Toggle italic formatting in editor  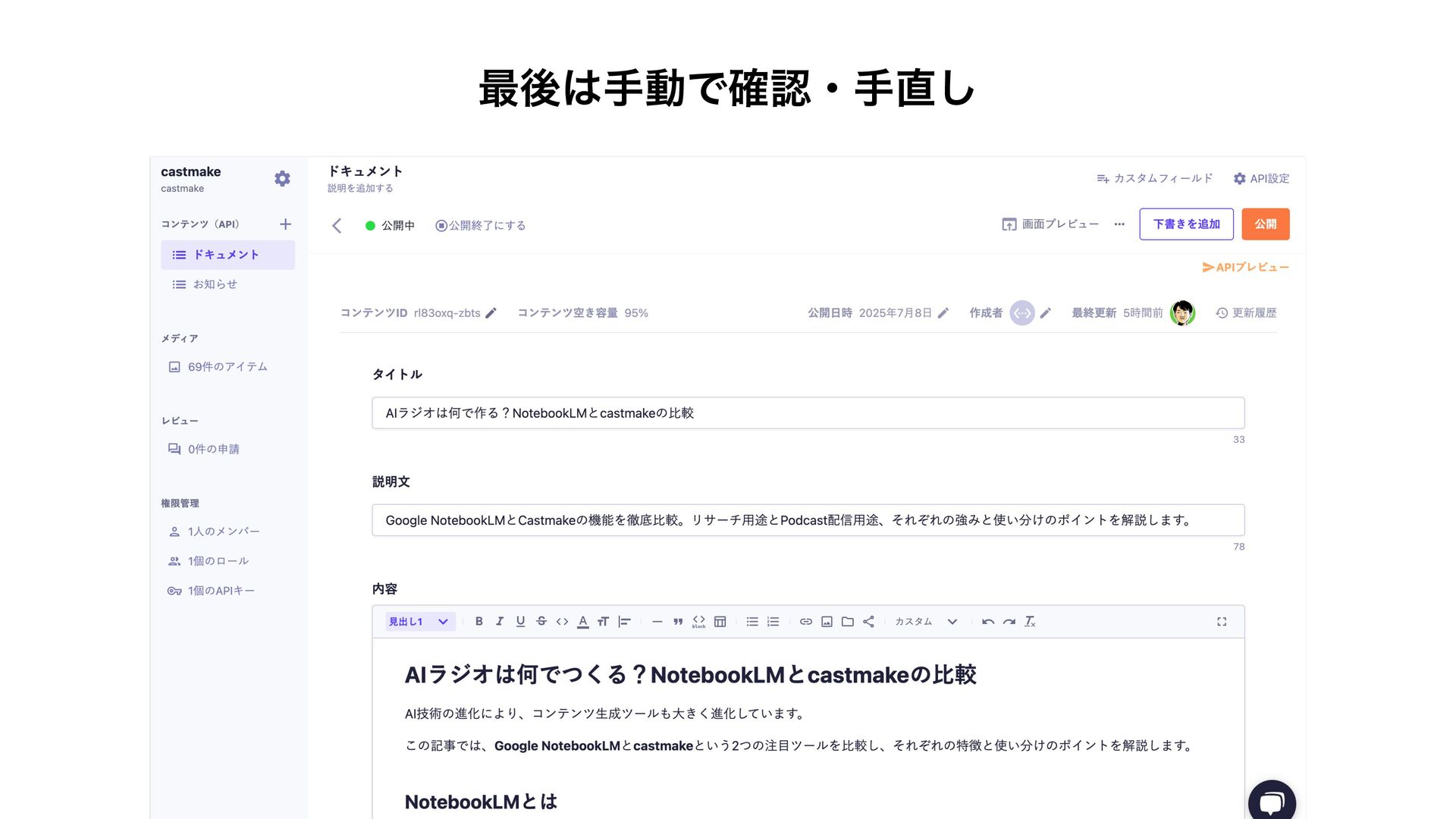click(500, 622)
